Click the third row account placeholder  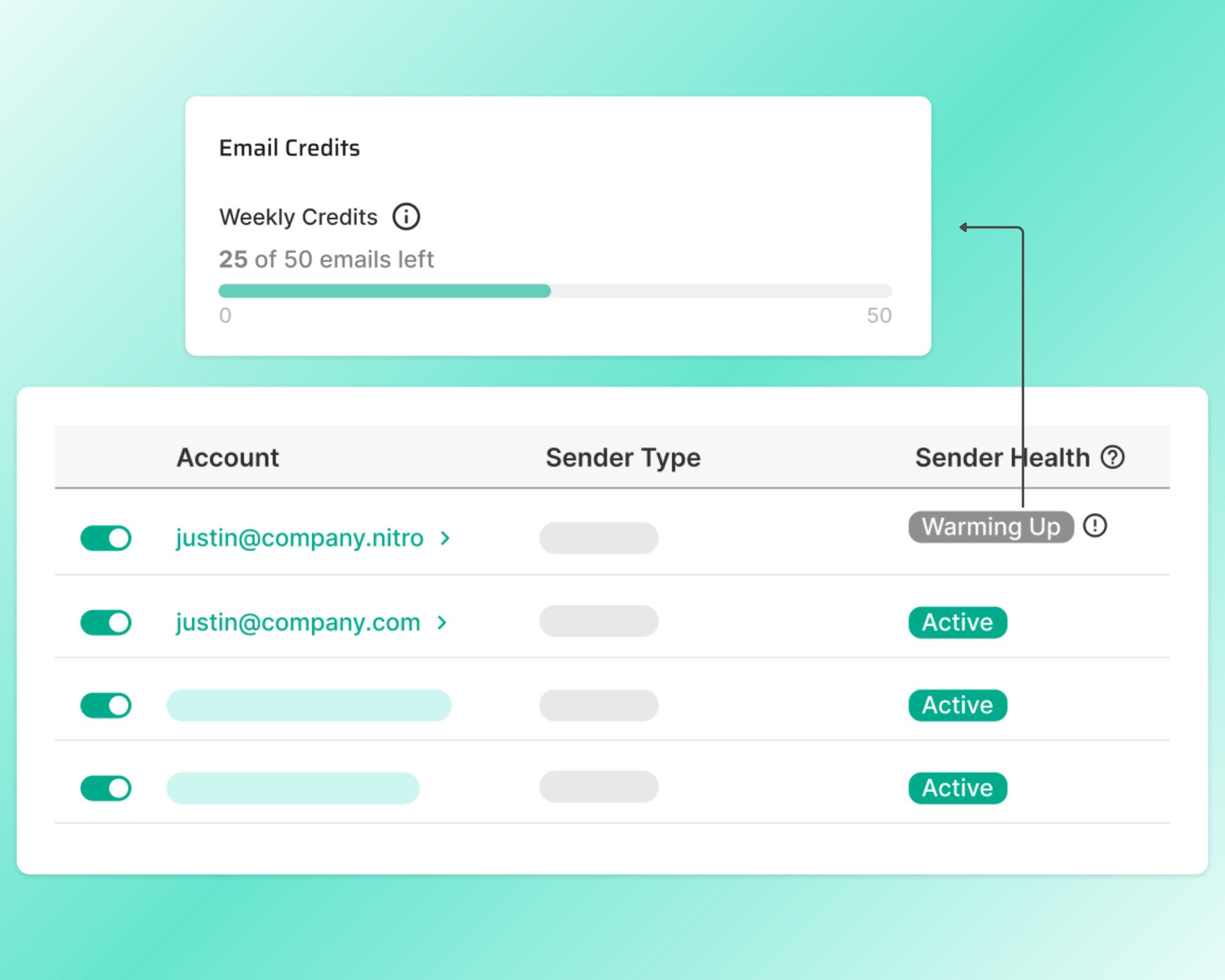(309, 705)
